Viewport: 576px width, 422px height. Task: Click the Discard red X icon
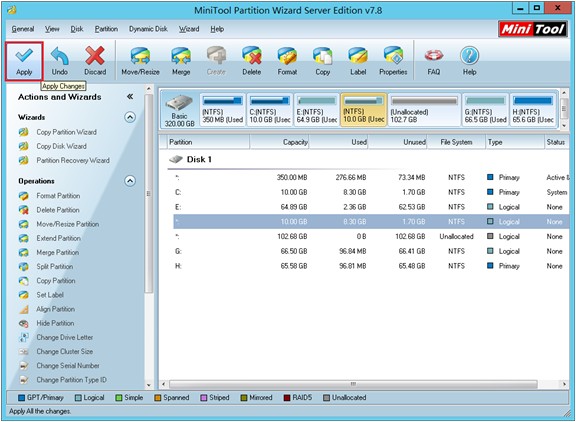click(95, 56)
